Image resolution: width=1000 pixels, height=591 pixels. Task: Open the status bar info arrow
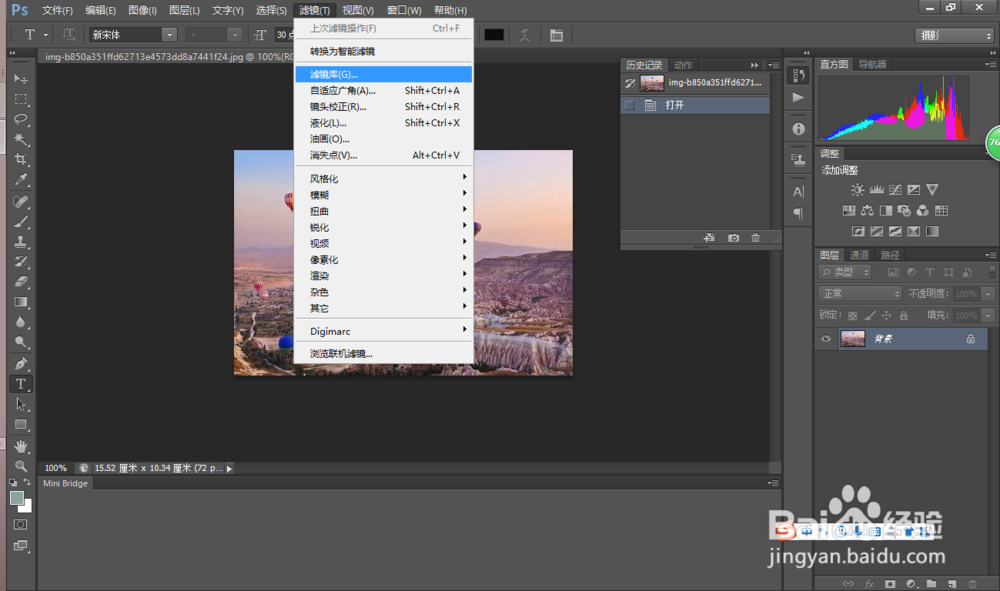click(x=229, y=469)
